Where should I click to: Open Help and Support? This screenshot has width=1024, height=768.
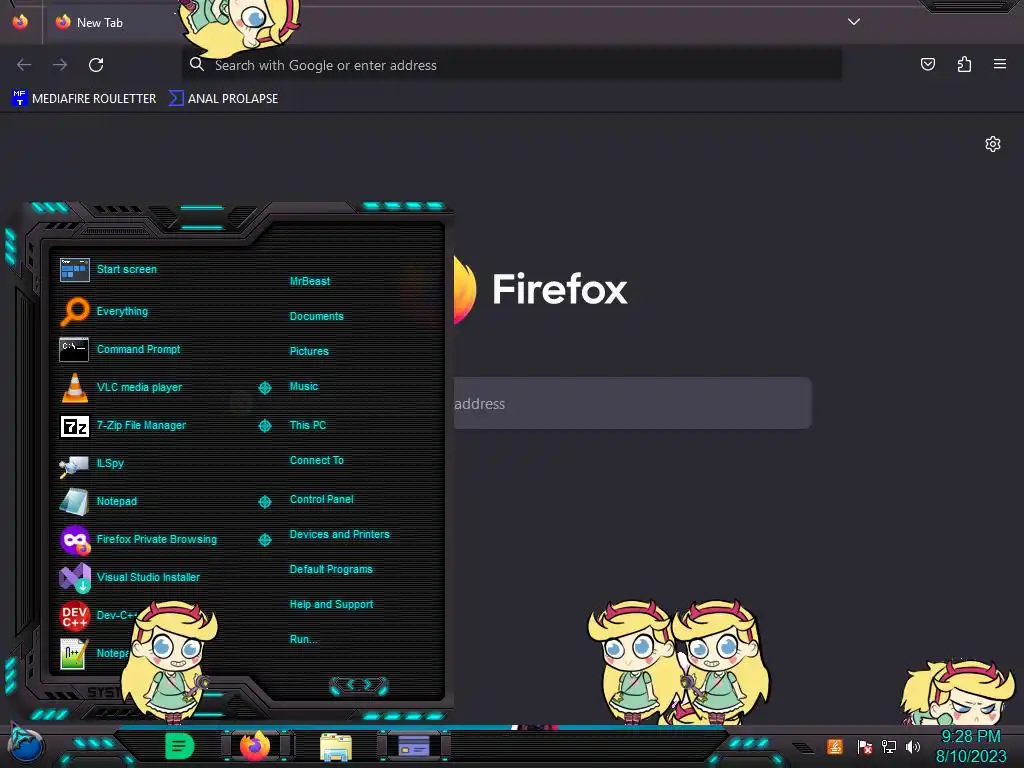tap(331, 604)
